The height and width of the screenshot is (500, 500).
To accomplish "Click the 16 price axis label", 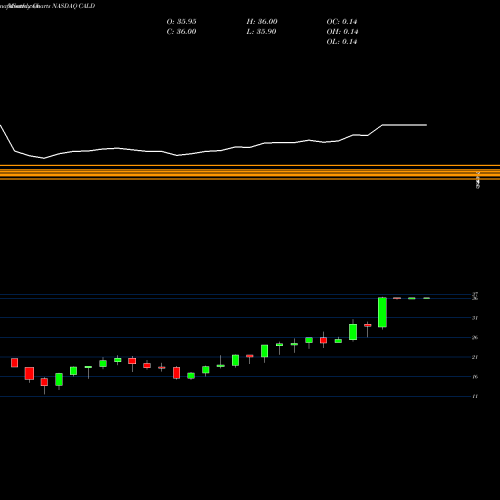I will pos(475,377).
